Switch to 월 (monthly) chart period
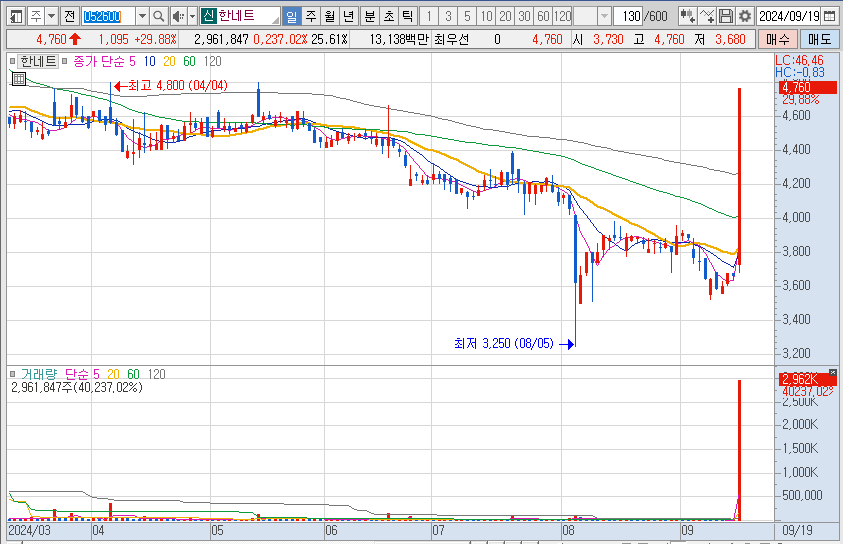 click(330, 16)
